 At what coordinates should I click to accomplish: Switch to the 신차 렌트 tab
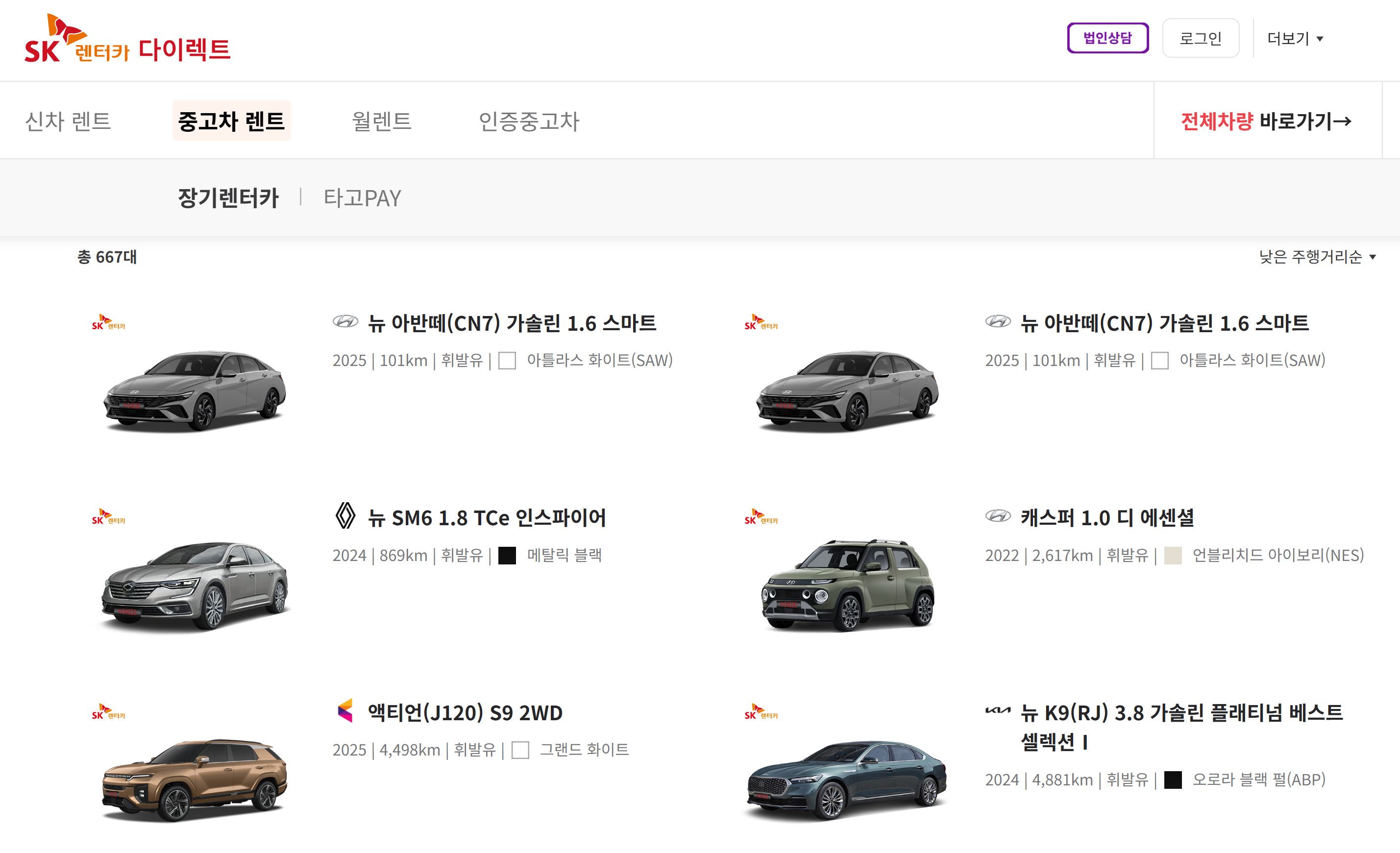tap(68, 121)
